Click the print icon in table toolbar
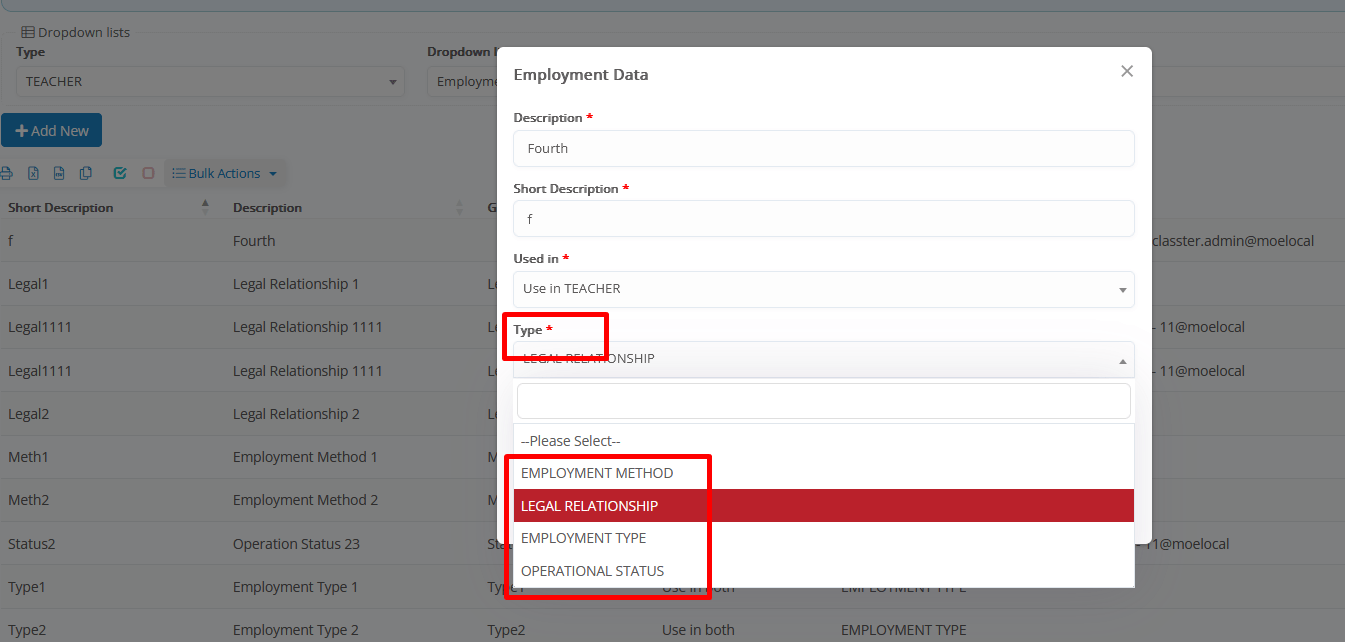This screenshot has width=1345, height=642. pos(6,173)
